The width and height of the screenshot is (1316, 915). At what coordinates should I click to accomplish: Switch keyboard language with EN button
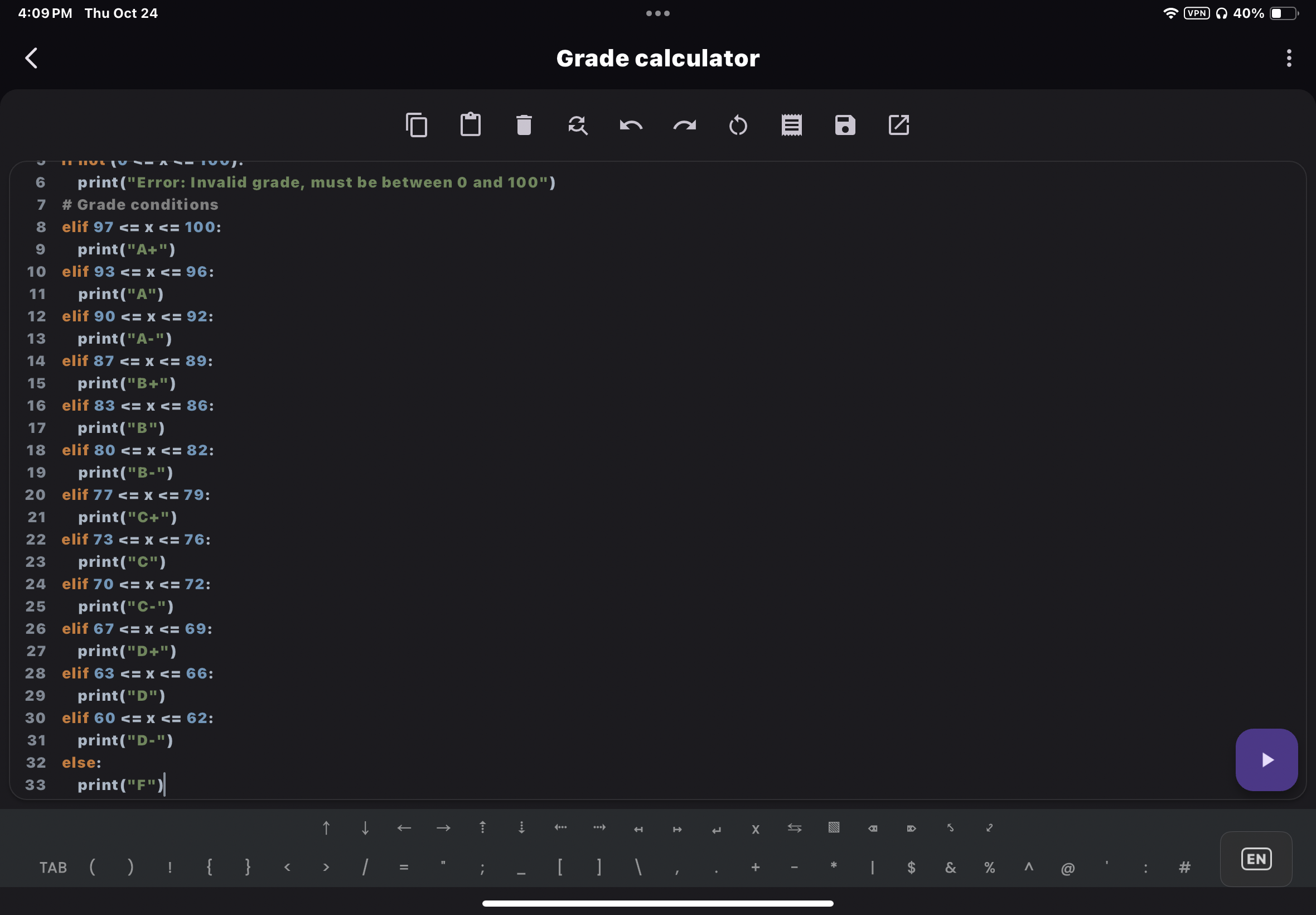[1256, 859]
